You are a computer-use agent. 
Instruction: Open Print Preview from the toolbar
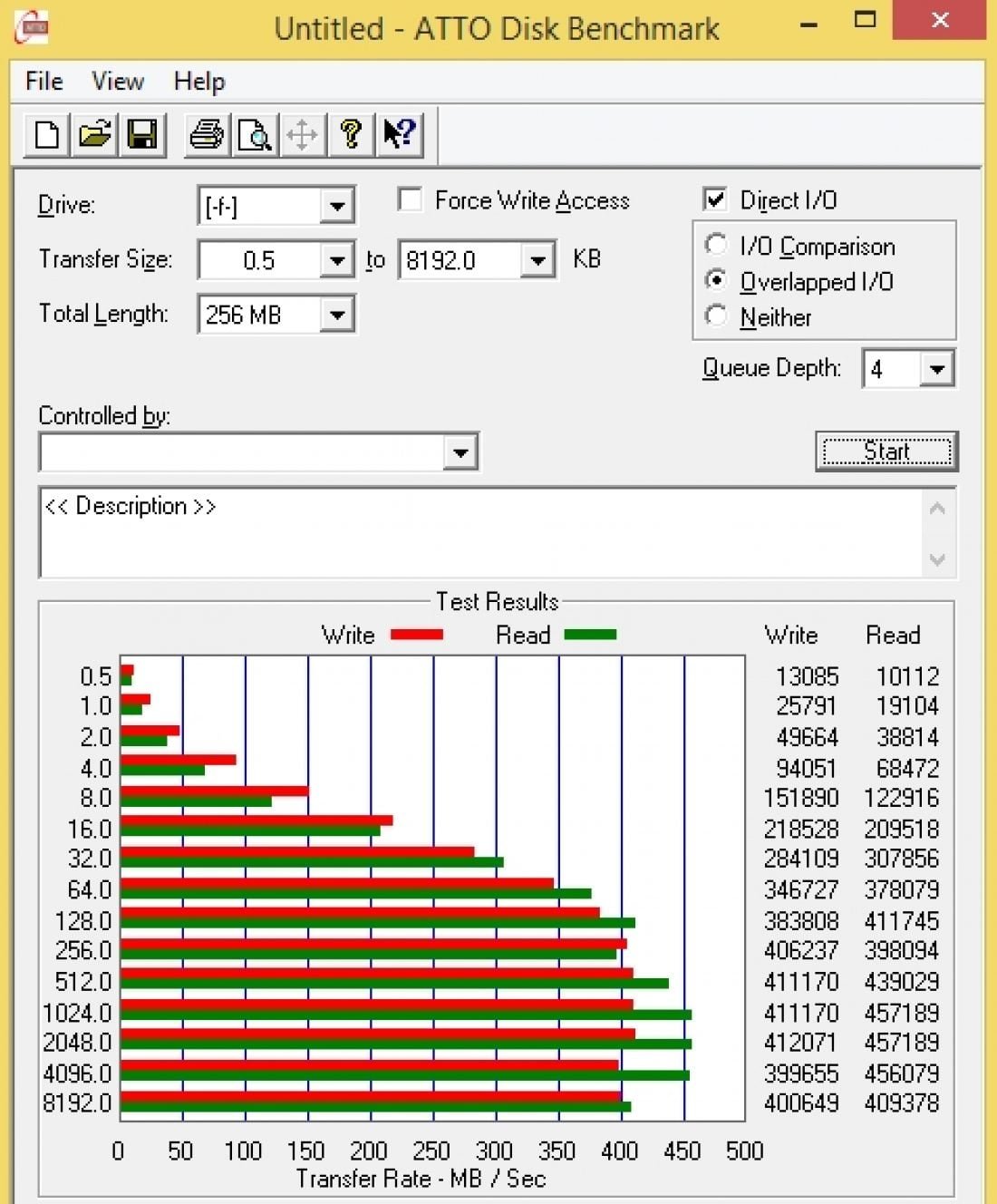pyautogui.click(x=255, y=135)
